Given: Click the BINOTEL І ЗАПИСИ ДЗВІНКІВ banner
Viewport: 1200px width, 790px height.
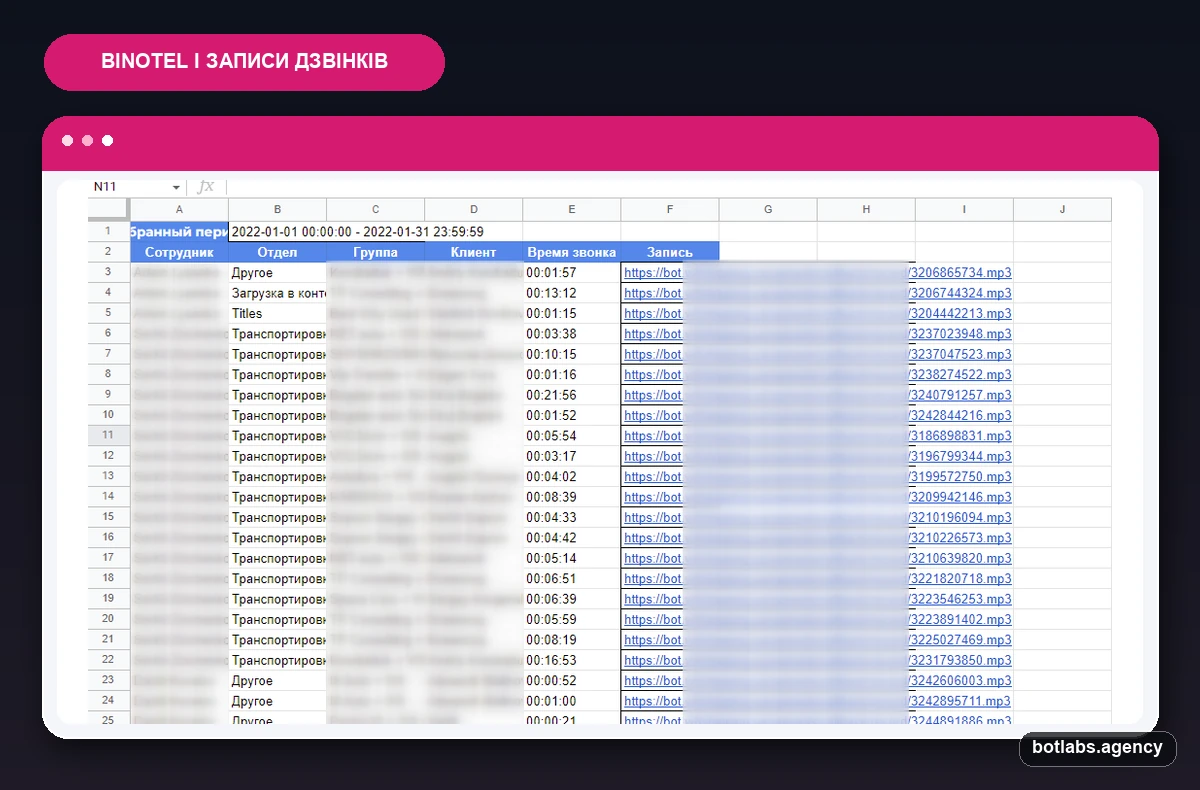Looking at the screenshot, I should (244, 62).
